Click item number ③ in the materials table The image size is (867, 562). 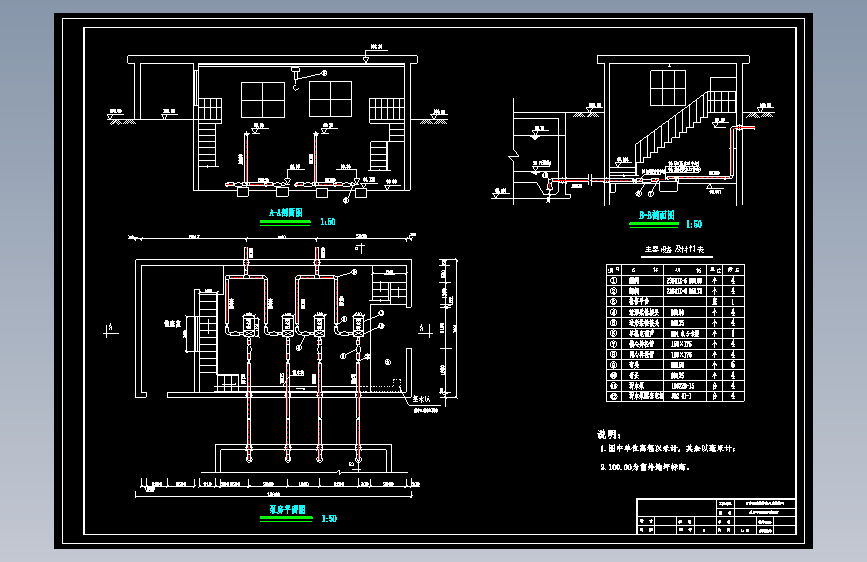pyautogui.click(x=613, y=301)
